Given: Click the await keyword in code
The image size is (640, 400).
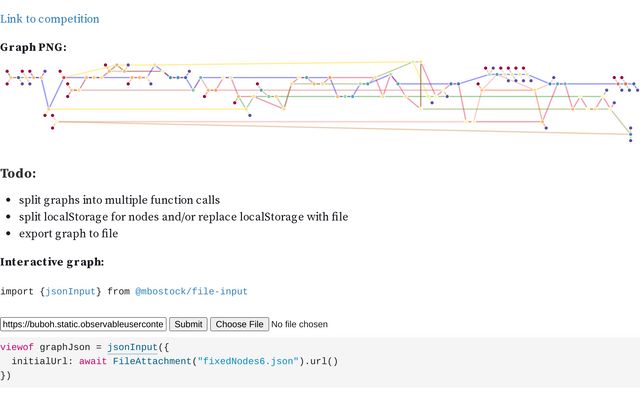Looking at the screenshot, I should click(92, 361).
